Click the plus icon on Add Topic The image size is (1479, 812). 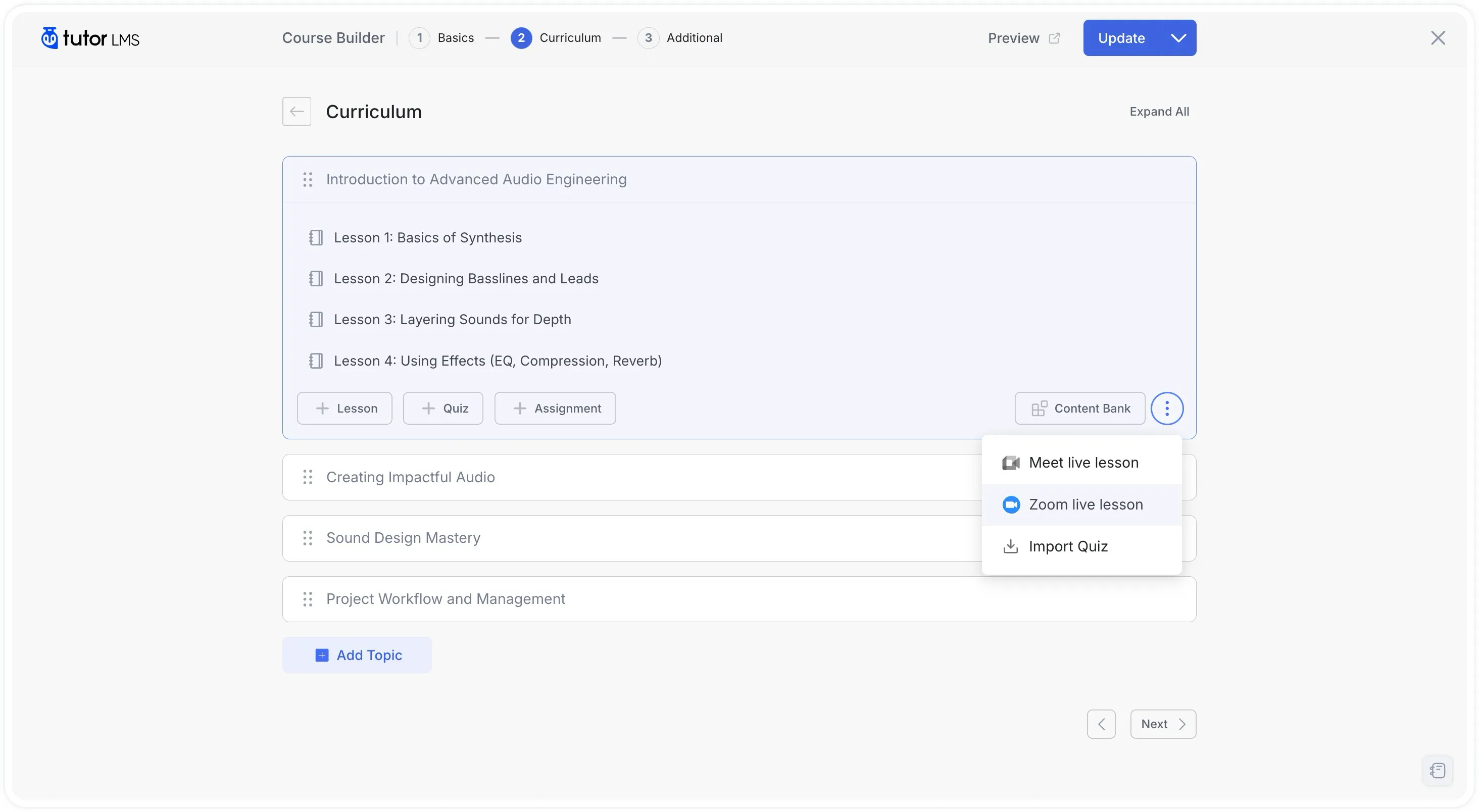(x=322, y=655)
